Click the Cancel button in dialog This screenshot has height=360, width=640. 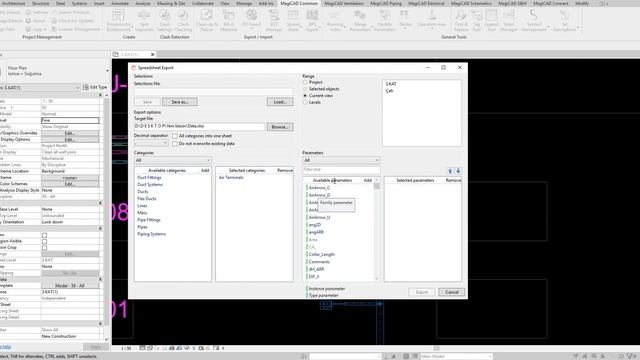452,292
